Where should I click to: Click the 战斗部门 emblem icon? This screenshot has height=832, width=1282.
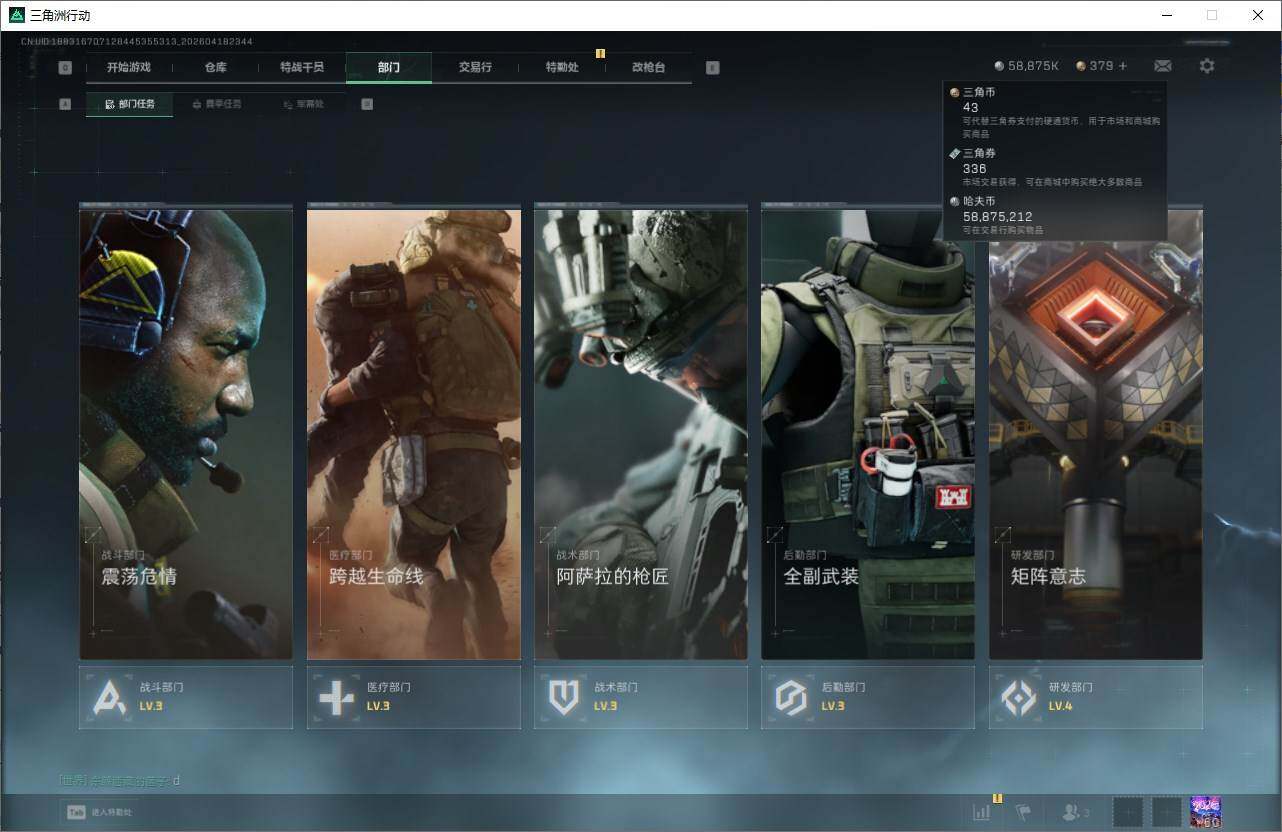point(109,697)
